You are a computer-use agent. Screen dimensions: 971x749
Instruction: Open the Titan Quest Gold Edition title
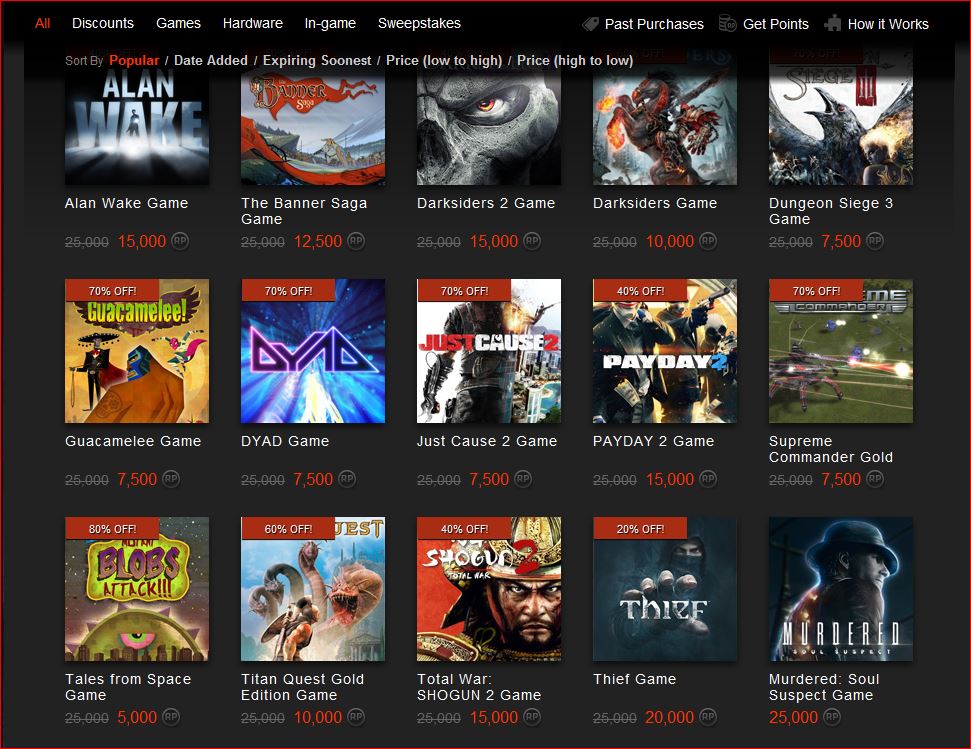[302, 687]
